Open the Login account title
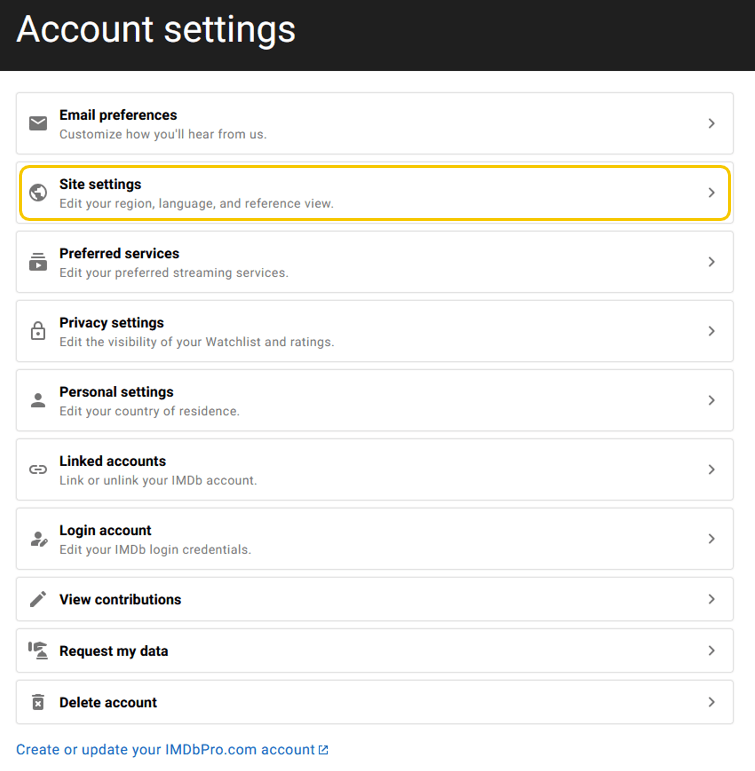 105,531
